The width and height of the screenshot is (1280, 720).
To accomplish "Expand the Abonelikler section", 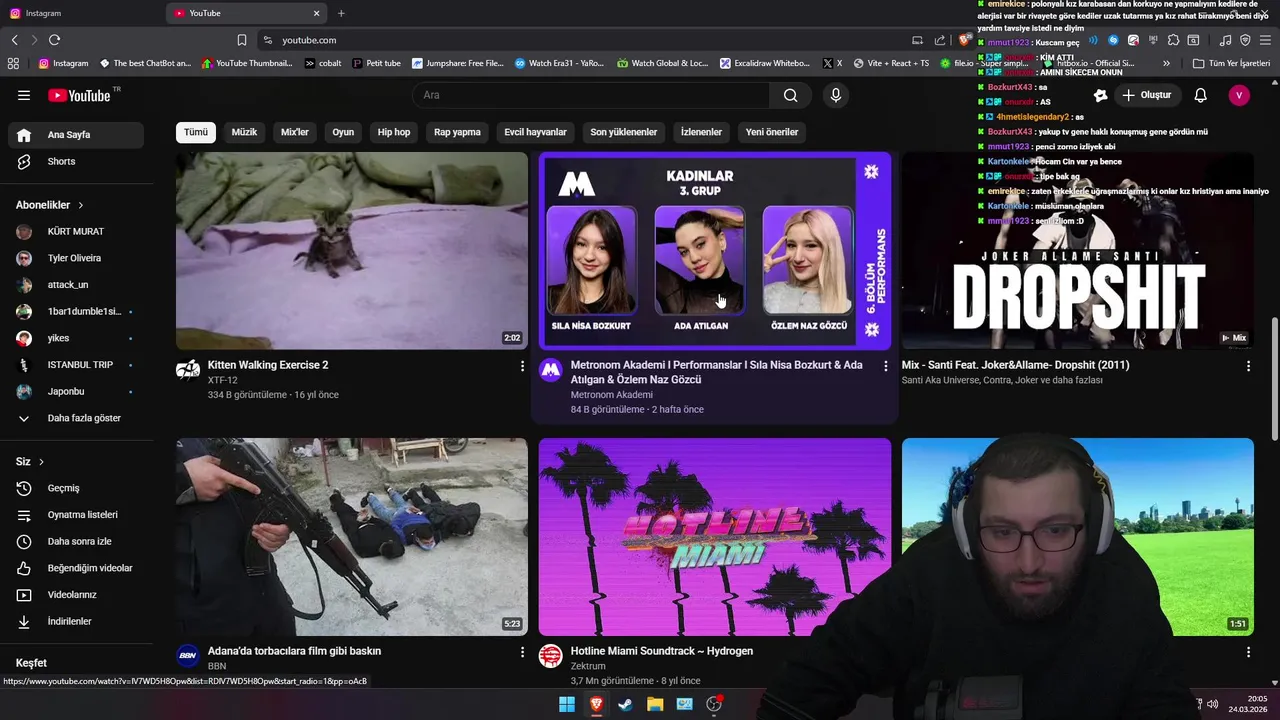I will [x=50, y=205].
